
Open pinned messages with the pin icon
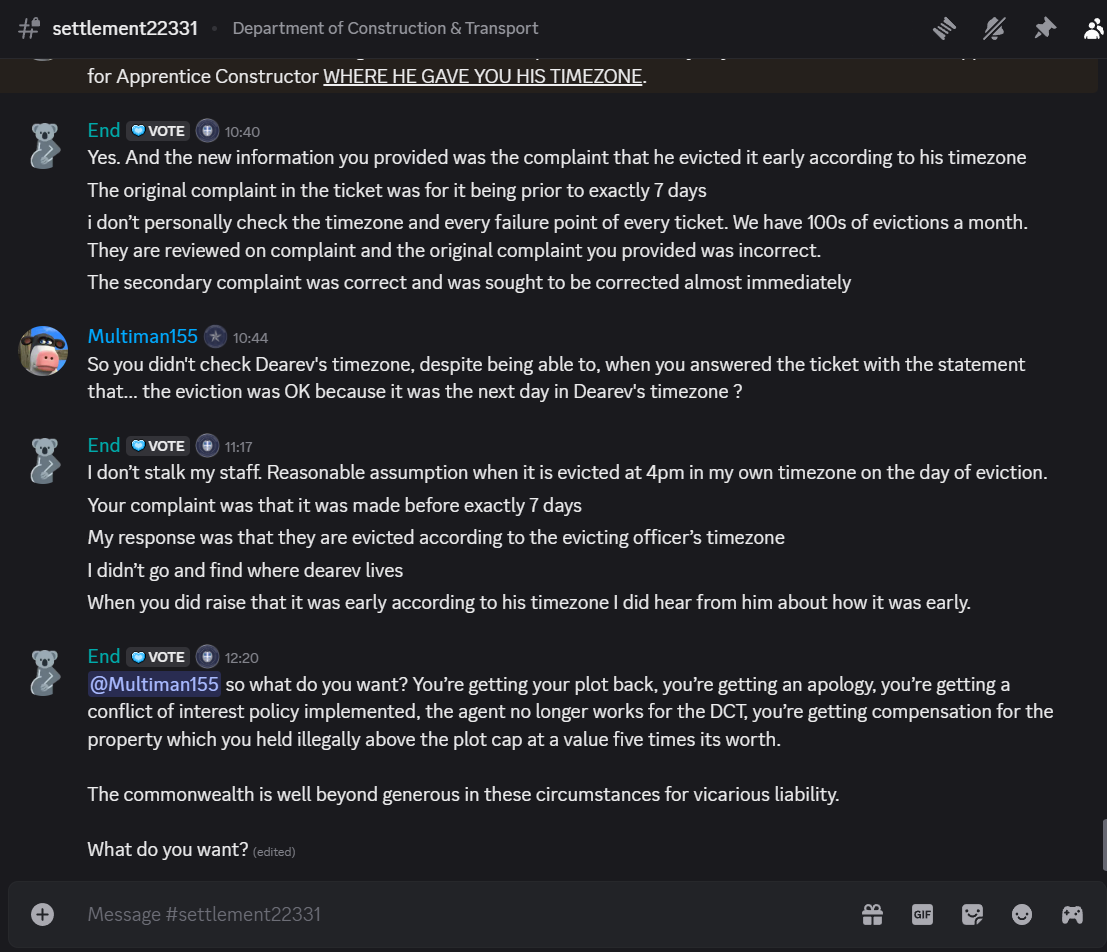[x=1045, y=28]
